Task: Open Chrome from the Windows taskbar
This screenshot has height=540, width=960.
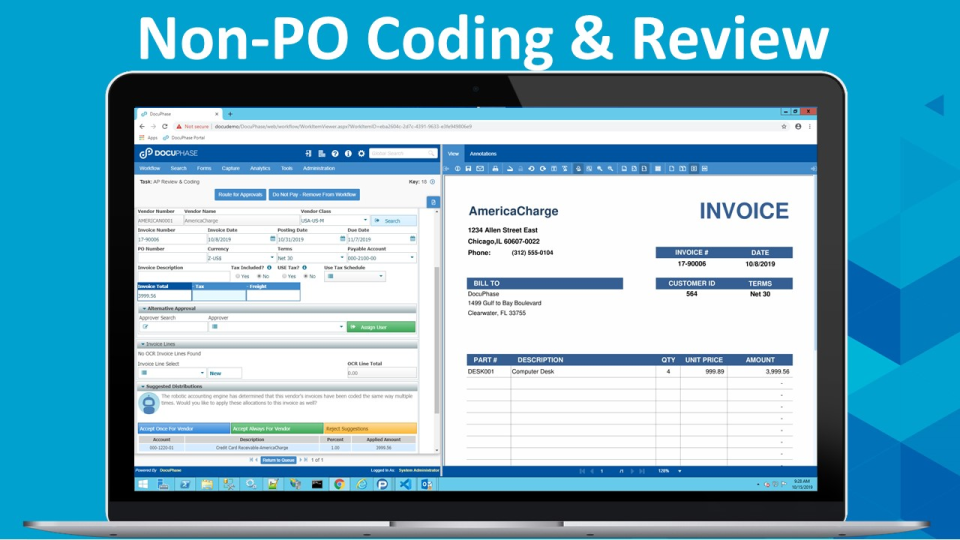Action: [x=339, y=484]
